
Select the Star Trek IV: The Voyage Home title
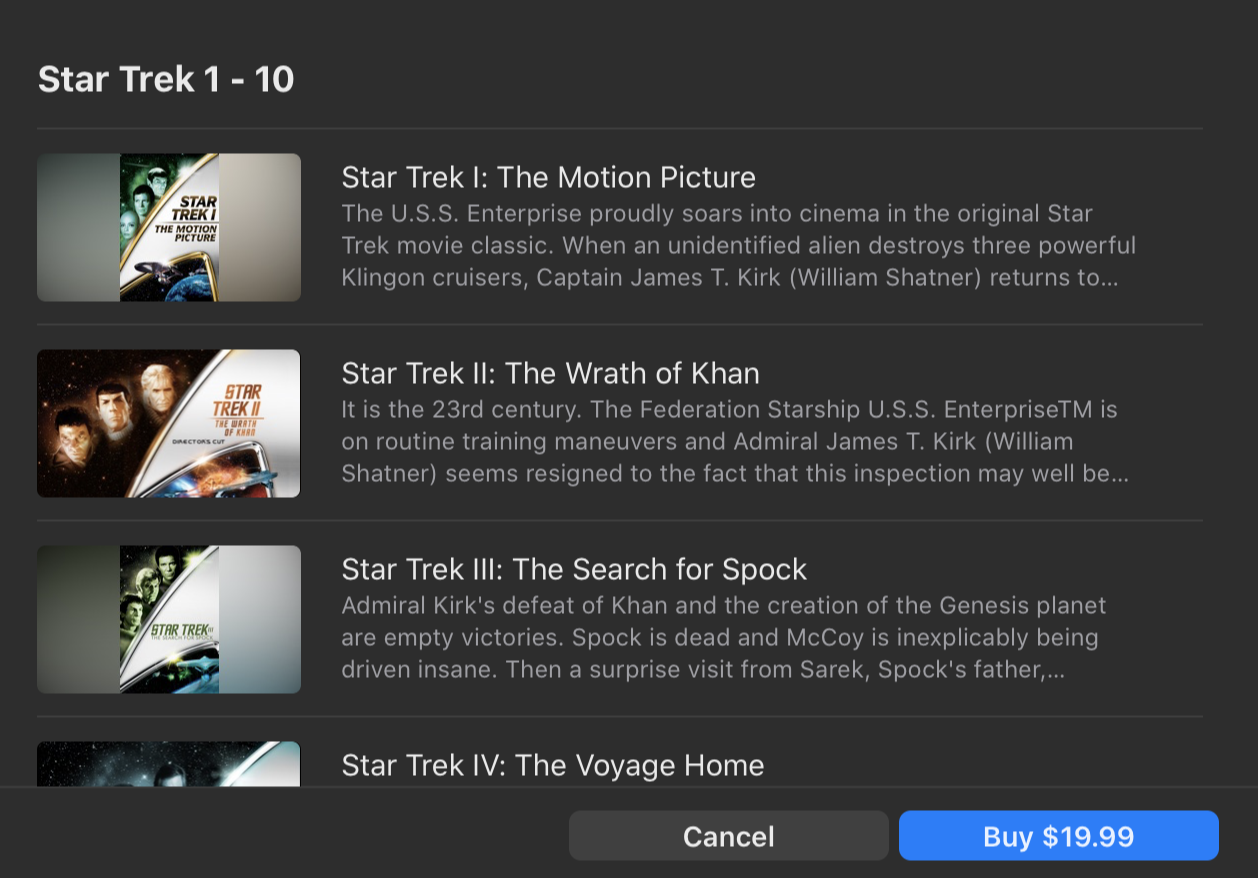(x=552, y=766)
